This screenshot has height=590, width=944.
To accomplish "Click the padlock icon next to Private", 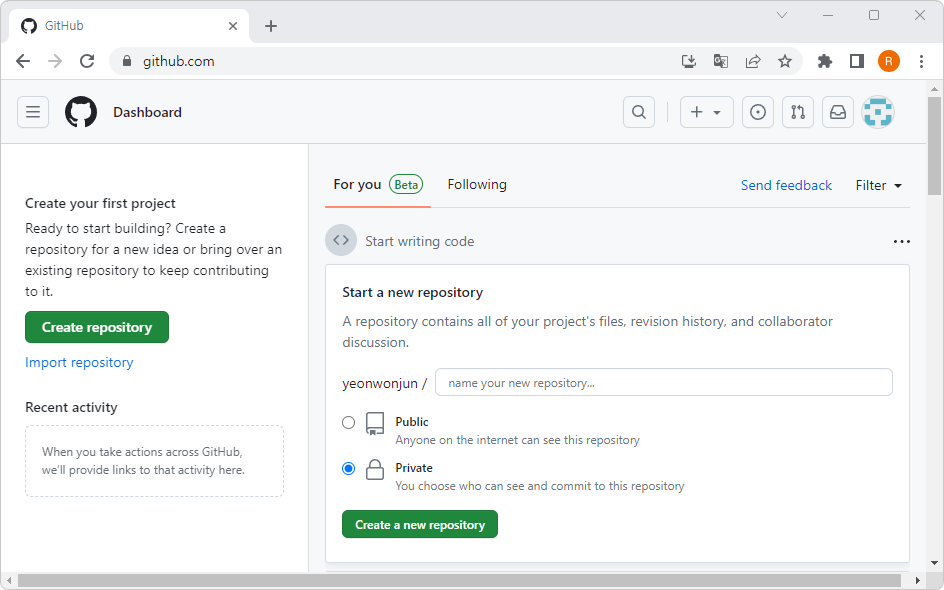I will (x=375, y=470).
